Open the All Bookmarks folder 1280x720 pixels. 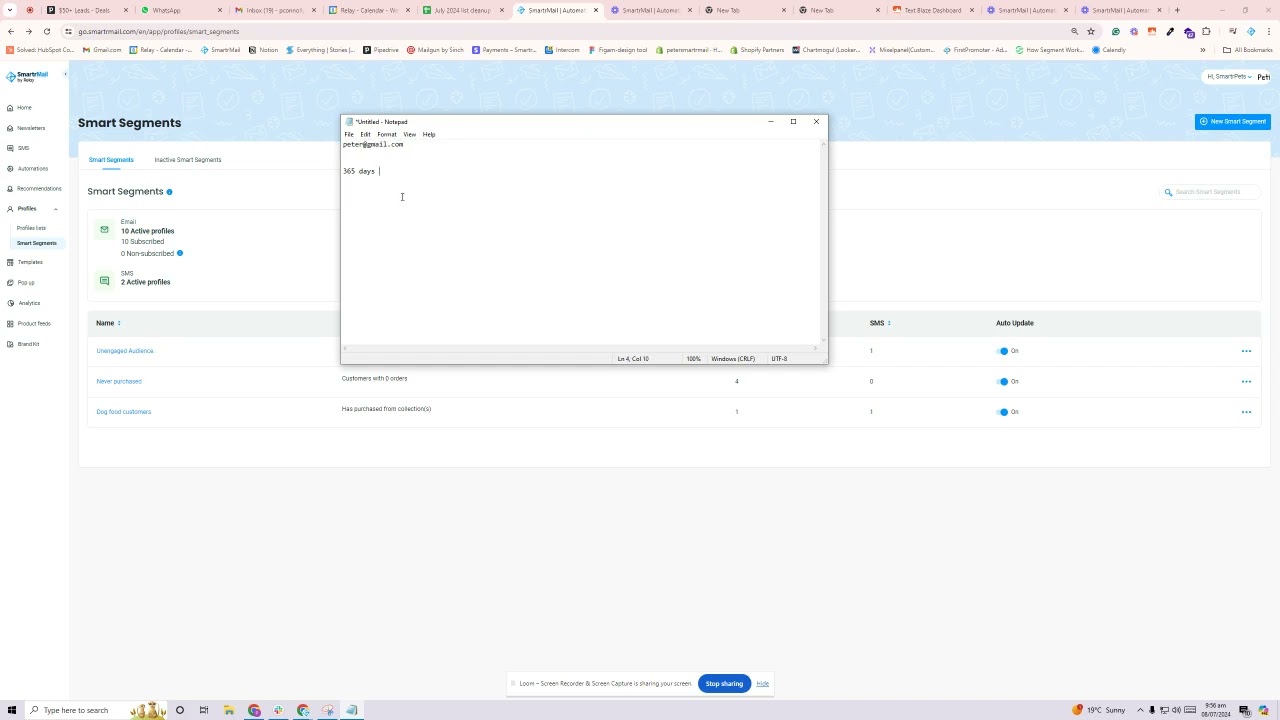coord(1247,50)
